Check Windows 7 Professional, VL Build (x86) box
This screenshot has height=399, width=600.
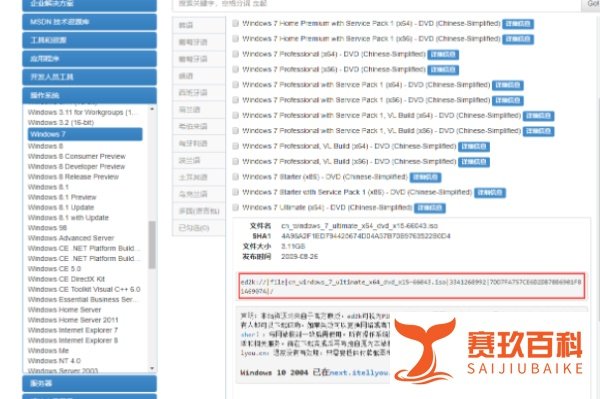[235, 161]
